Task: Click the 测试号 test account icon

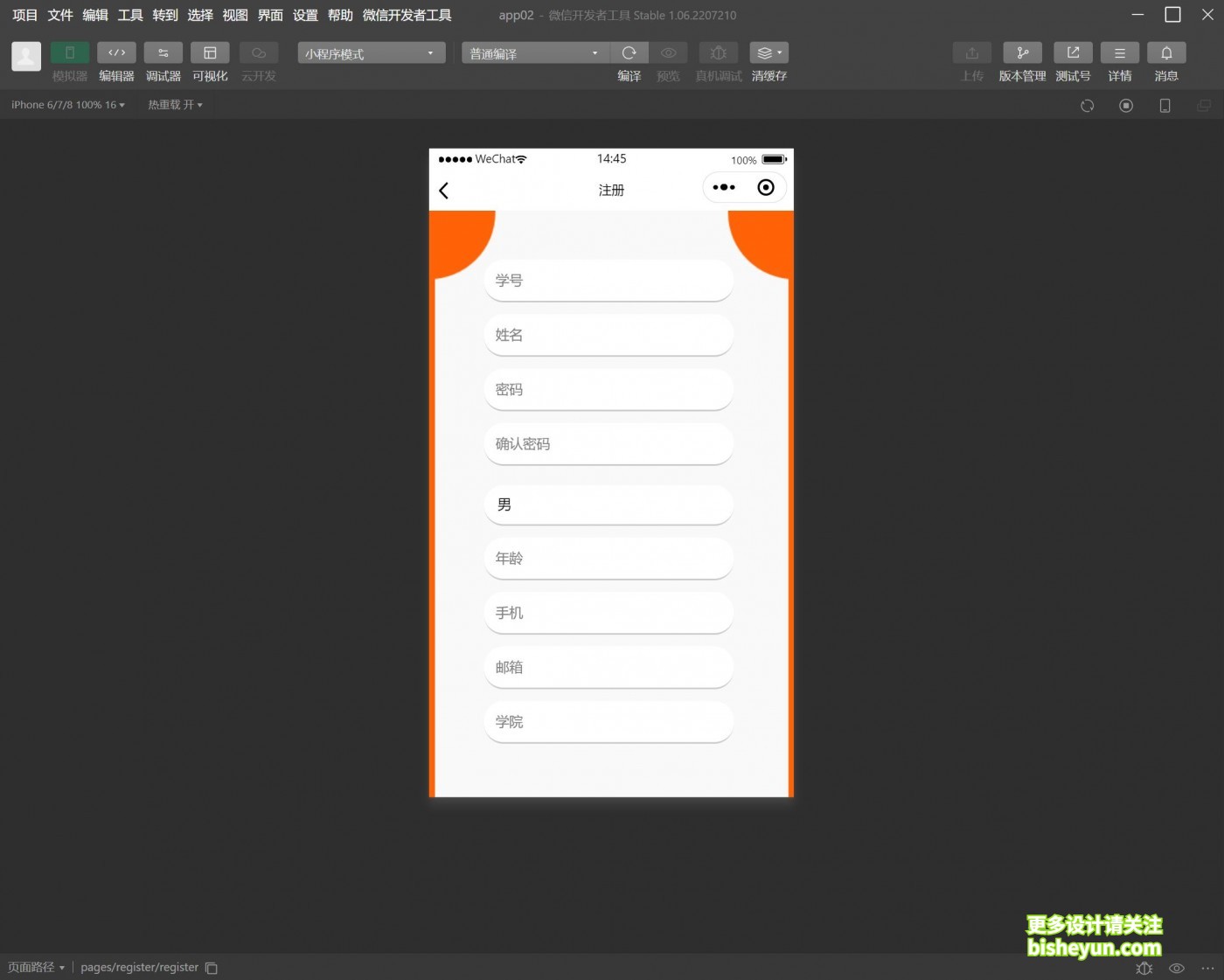Action: coord(1073,53)
